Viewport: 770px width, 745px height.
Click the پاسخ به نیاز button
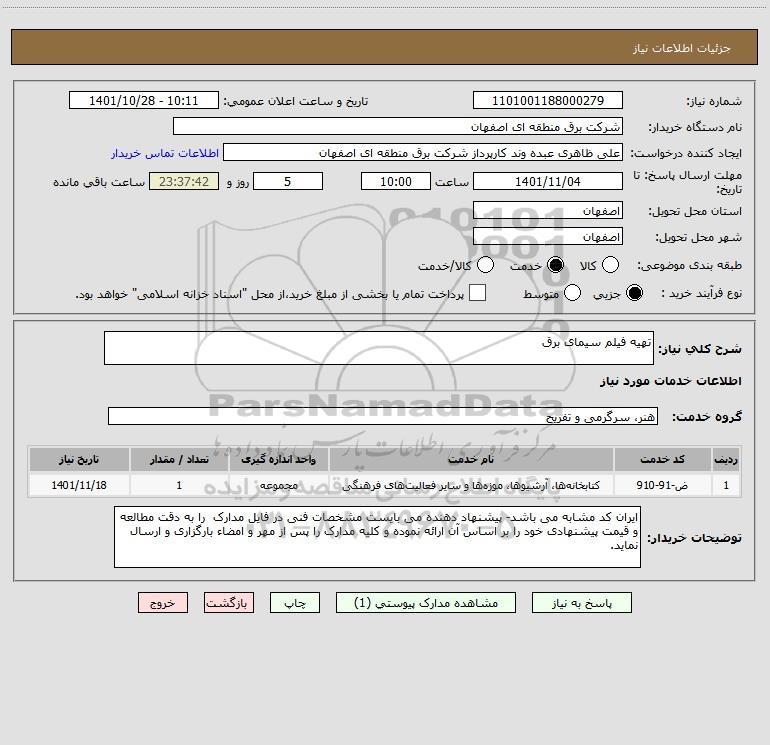(581, 603)
